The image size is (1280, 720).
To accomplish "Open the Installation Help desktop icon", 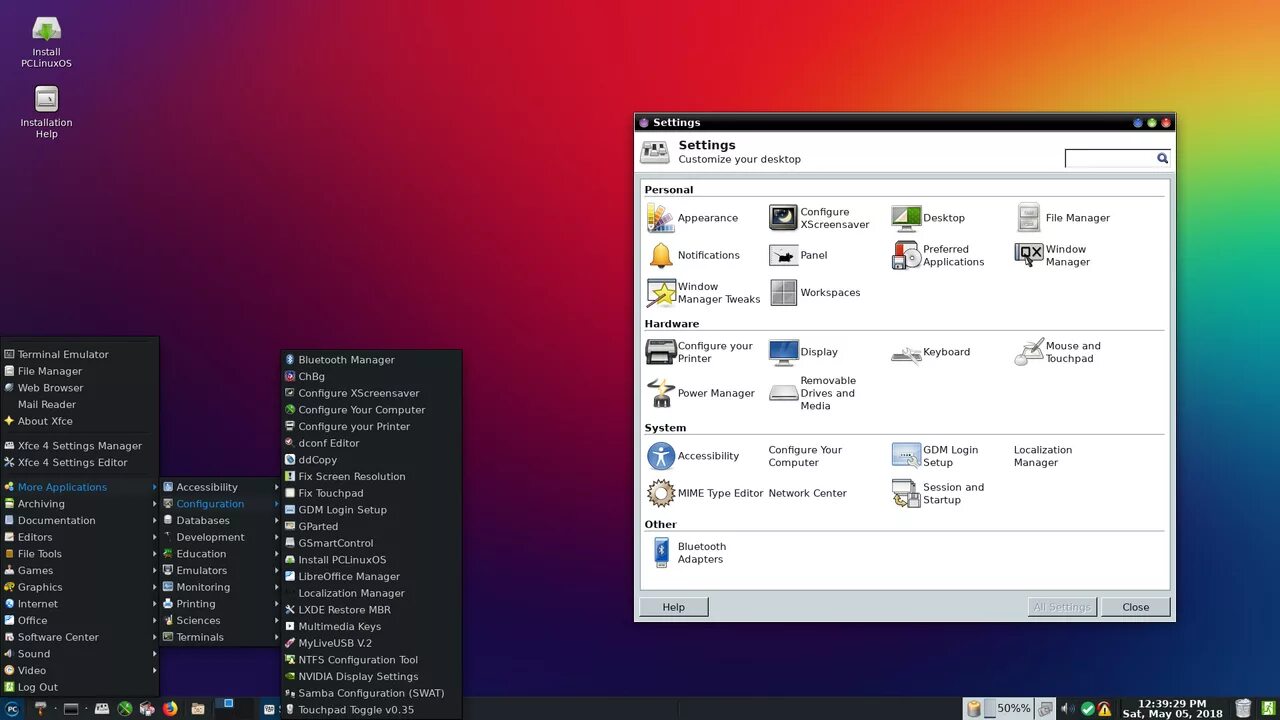I will (46, 112).
